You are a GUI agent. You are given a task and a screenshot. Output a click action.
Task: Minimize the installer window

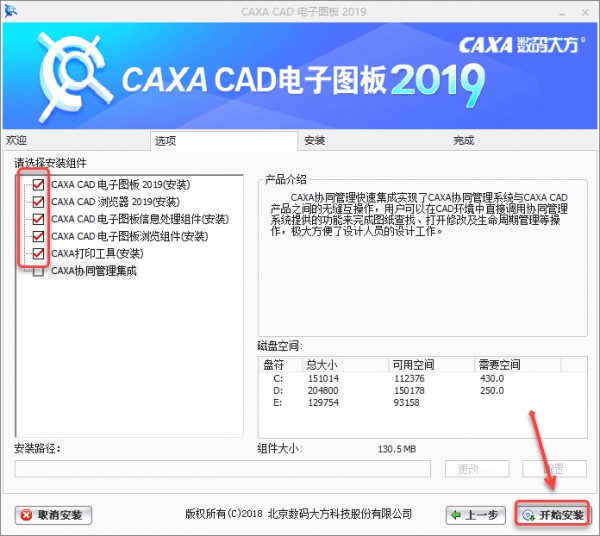coord(562,13)
